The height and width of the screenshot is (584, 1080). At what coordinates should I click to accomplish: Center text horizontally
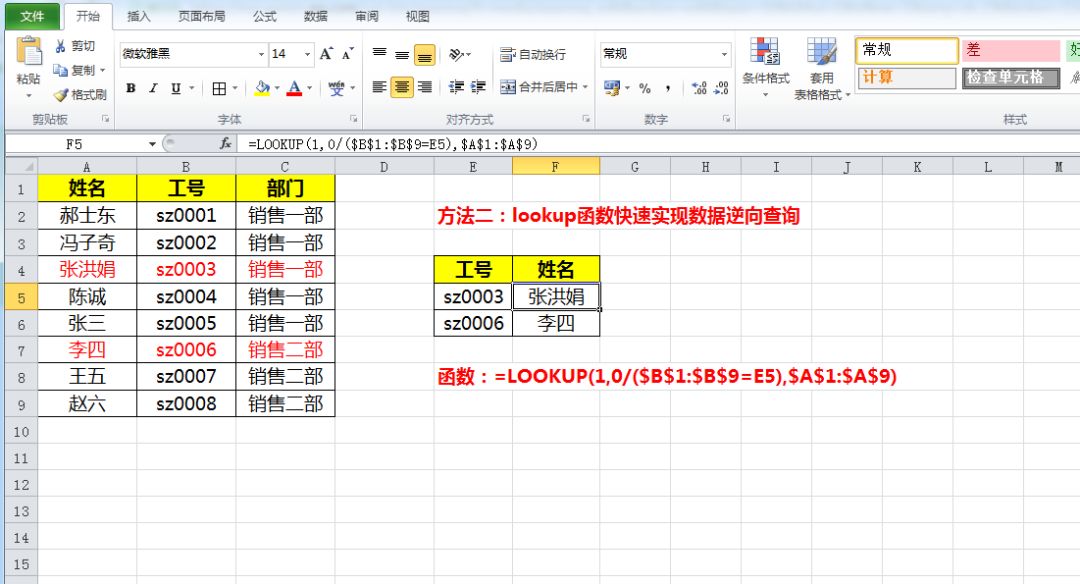402,87
